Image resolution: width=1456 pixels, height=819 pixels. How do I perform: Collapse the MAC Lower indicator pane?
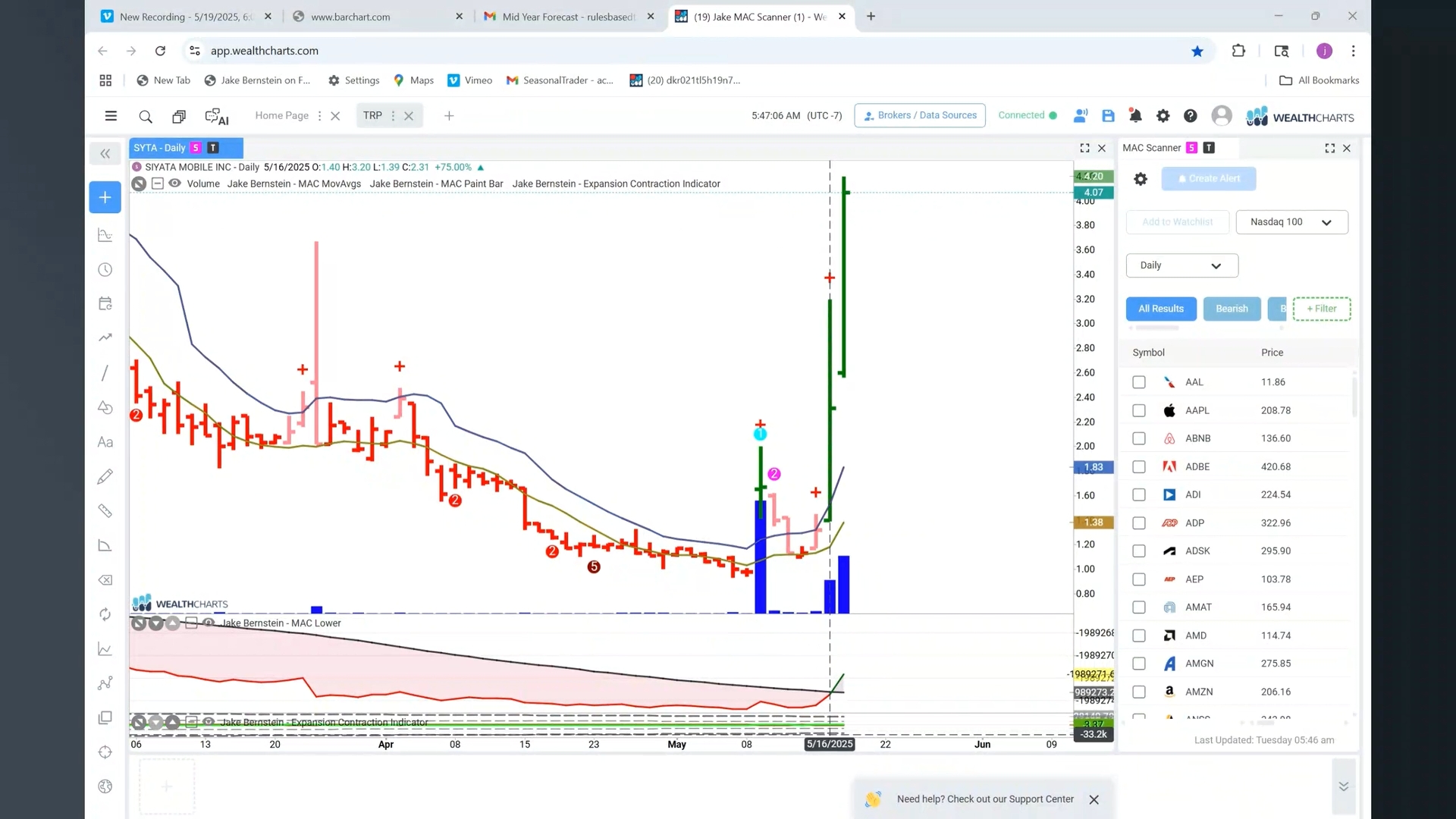coord(191,623)
